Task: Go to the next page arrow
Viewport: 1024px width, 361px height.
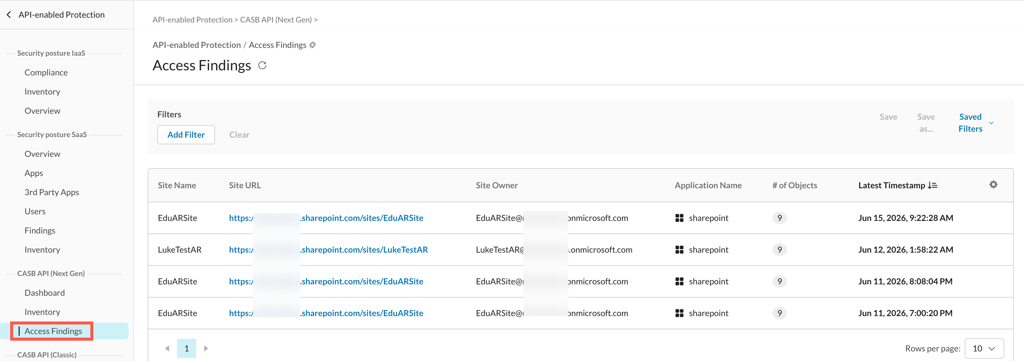Action: tap(205, 349)
